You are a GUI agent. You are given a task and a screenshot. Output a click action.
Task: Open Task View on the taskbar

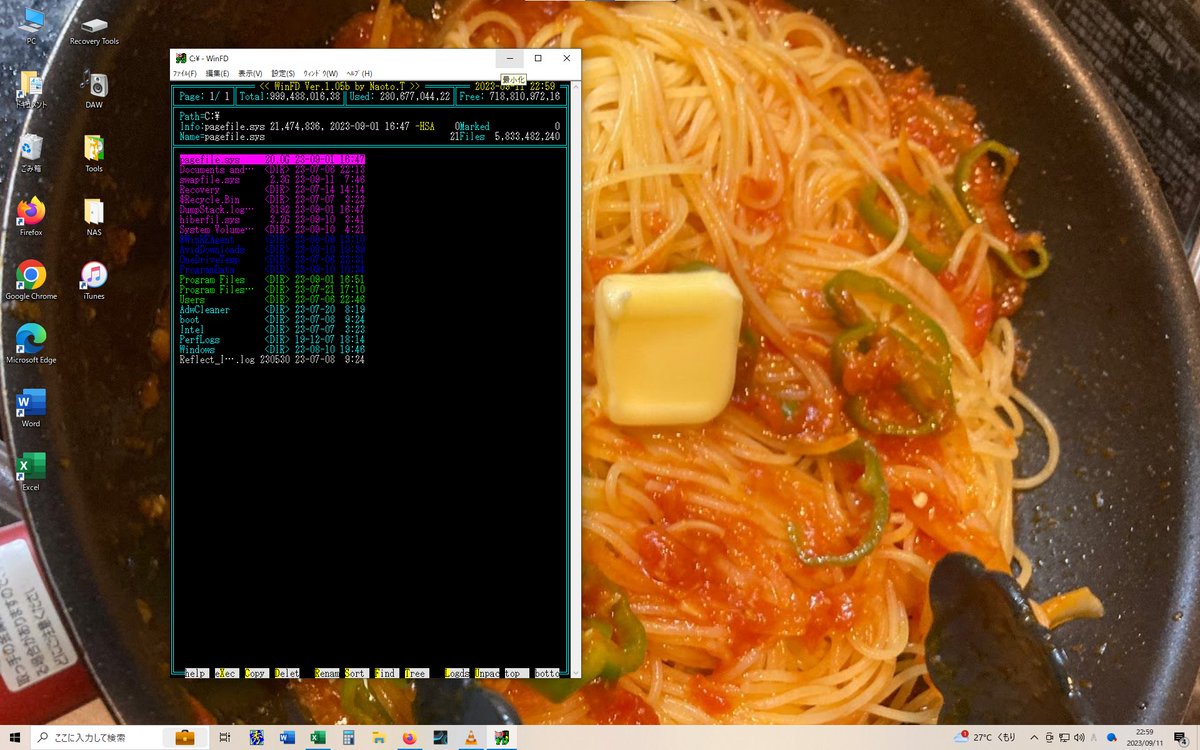click(225, 737)
